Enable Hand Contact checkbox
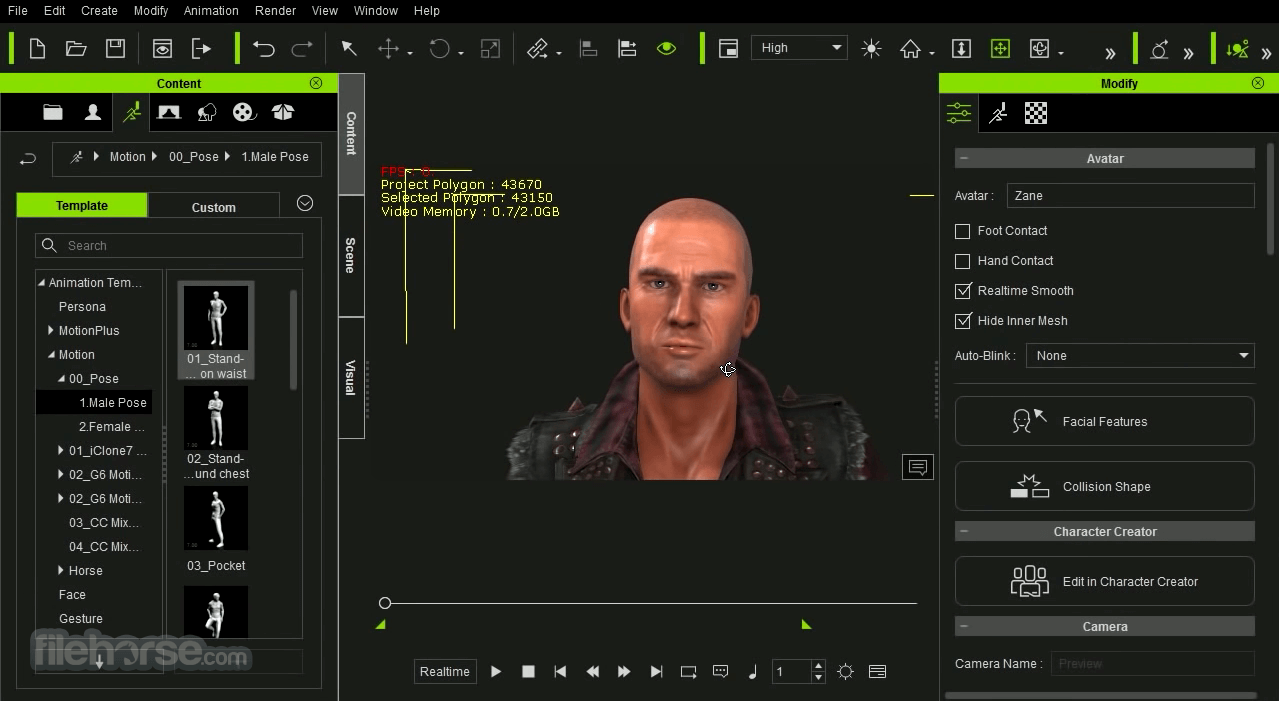This screenshot has height=701, width=1279. tap(963, 261)
